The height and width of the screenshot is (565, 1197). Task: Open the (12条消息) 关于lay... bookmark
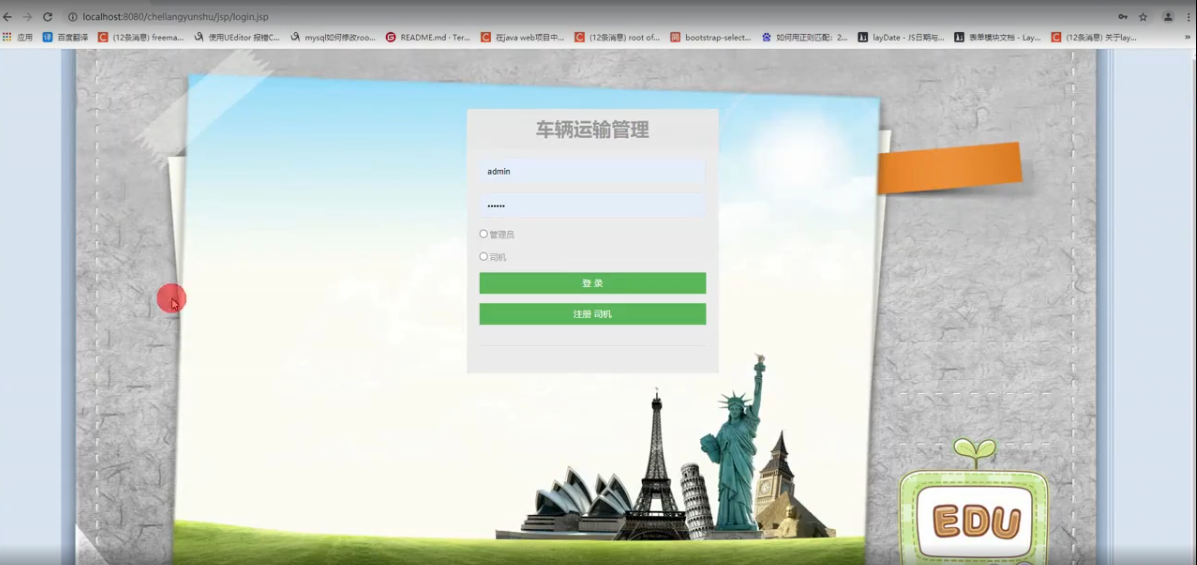click(1094, 37)
